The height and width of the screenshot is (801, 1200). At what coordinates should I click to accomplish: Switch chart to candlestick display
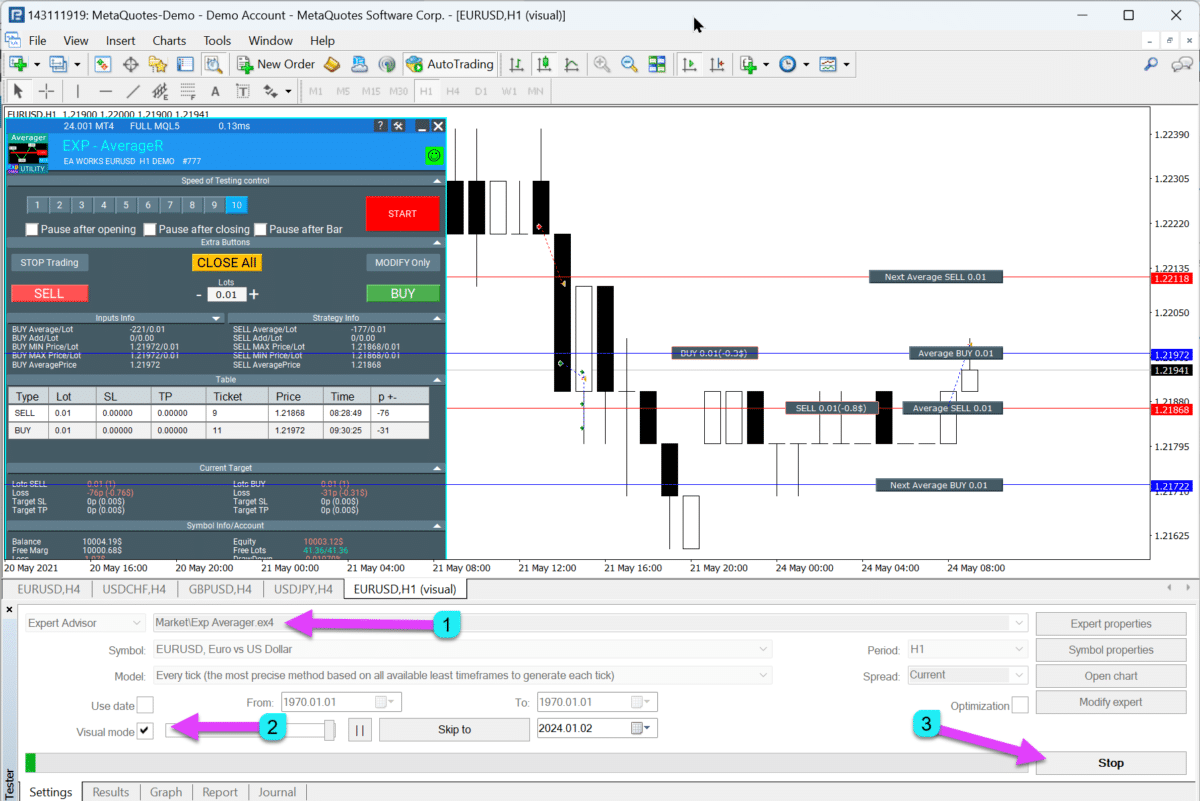pyautogui.click(x=544, y=64)
